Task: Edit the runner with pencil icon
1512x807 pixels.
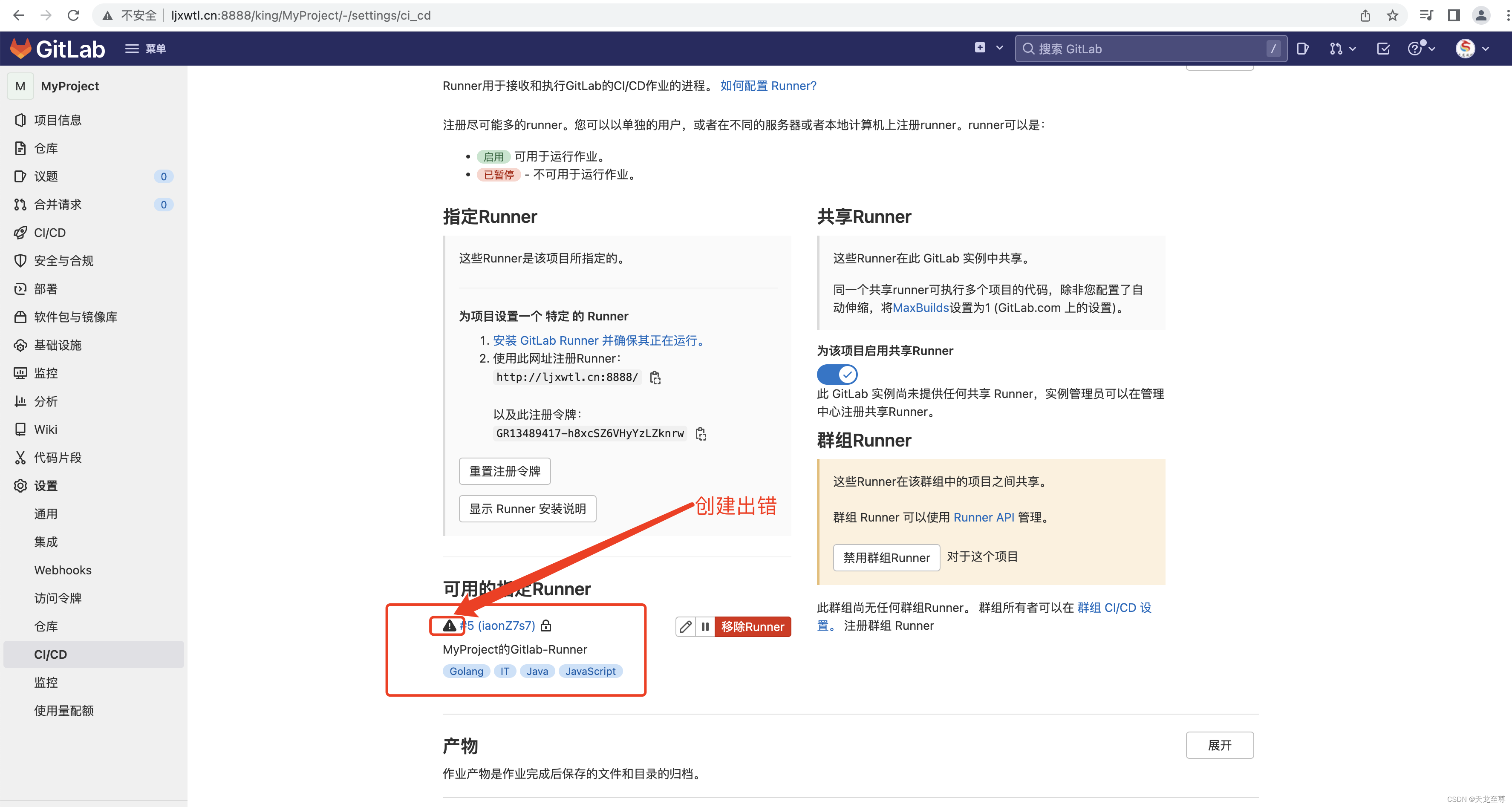Action: tap(685, 627)
